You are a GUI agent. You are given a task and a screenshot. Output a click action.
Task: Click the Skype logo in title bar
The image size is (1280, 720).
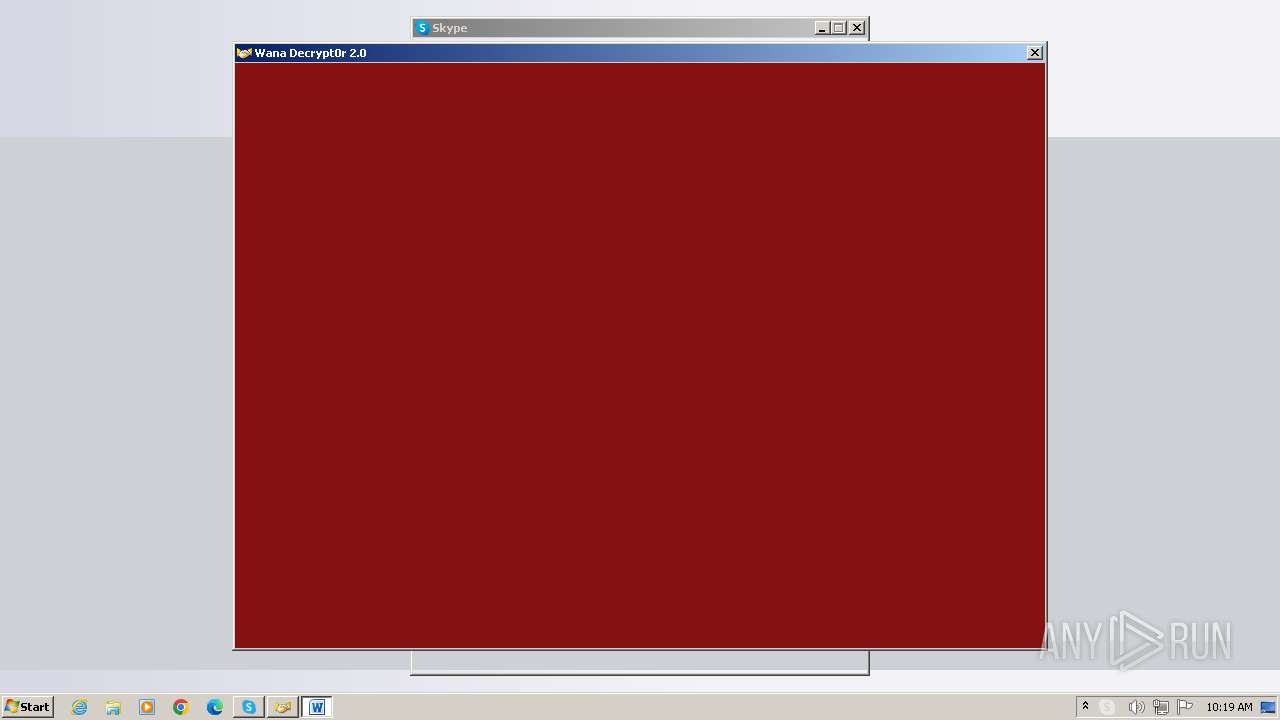pyautogui.click(x=423, y=28)
